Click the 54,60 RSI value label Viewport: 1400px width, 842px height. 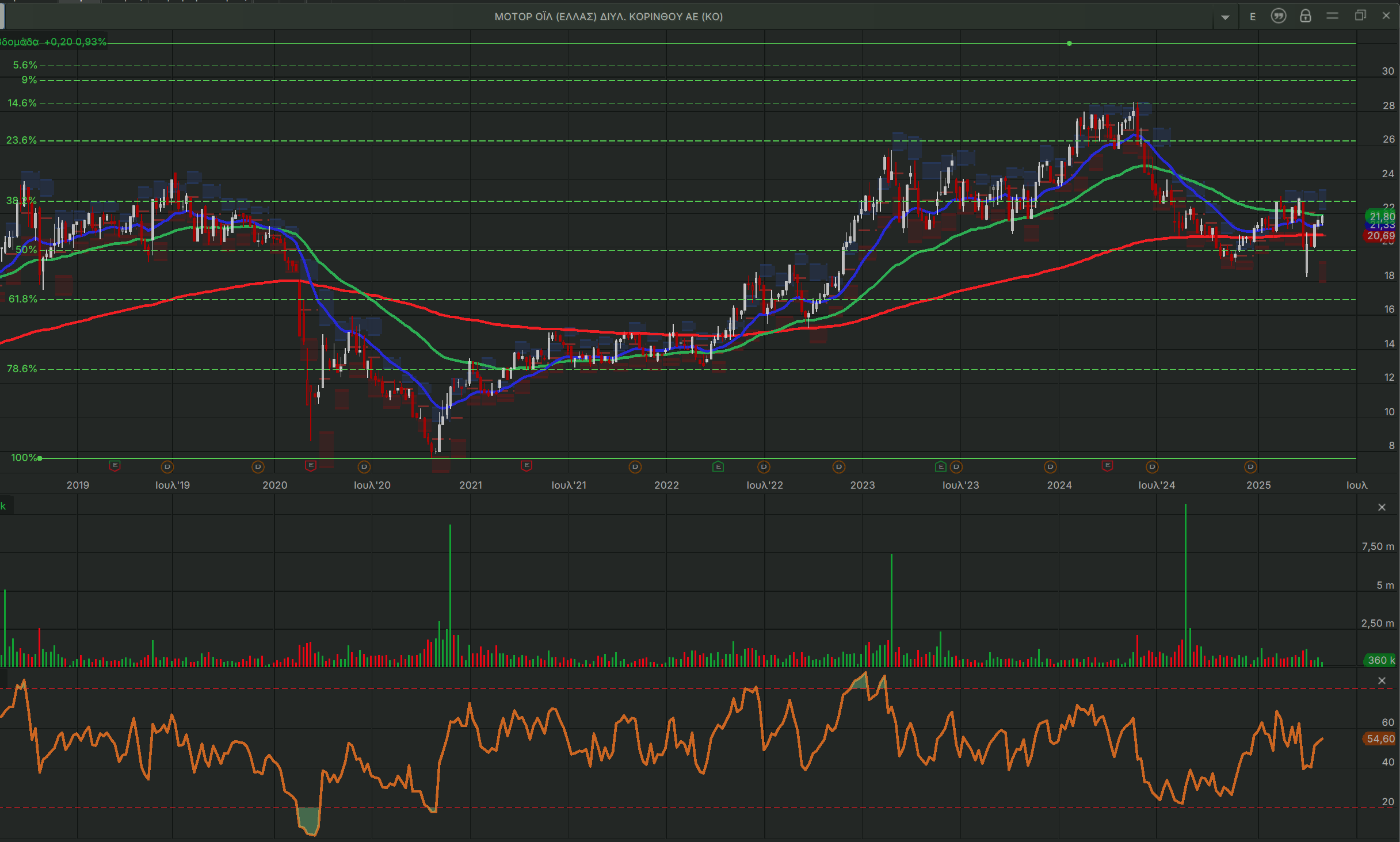1380,739
